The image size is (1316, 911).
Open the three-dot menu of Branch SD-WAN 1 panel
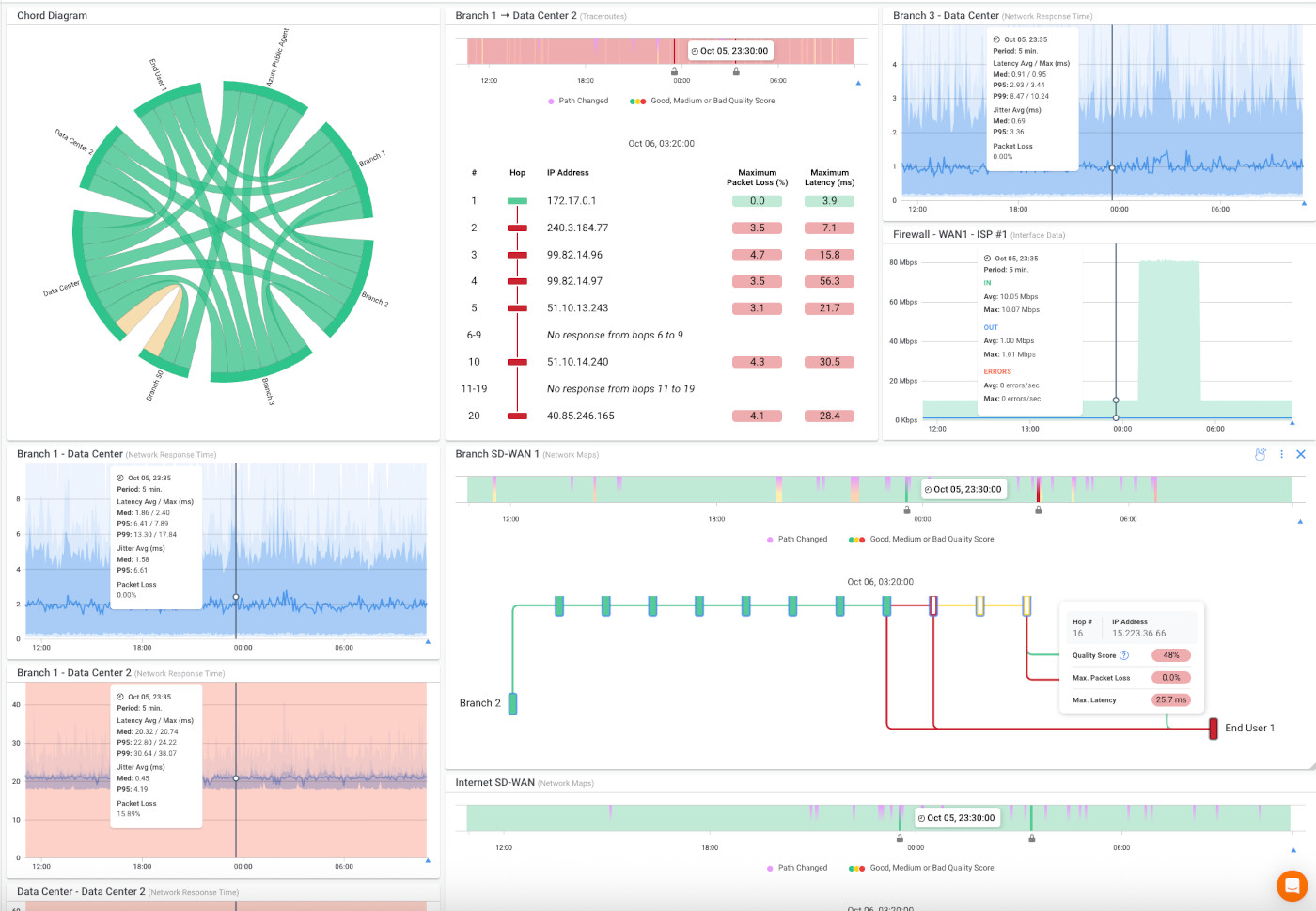point(1281,454)
